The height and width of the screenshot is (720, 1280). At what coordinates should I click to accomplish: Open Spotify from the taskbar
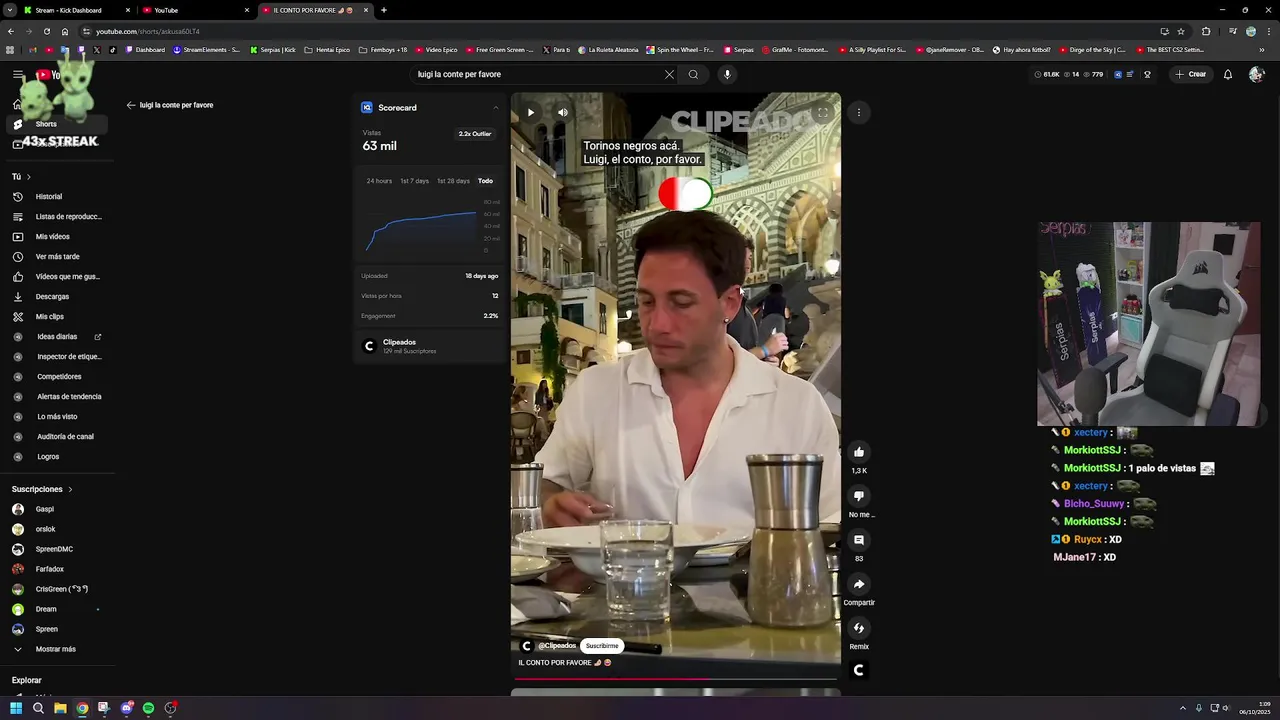click(x=148, y=708)
